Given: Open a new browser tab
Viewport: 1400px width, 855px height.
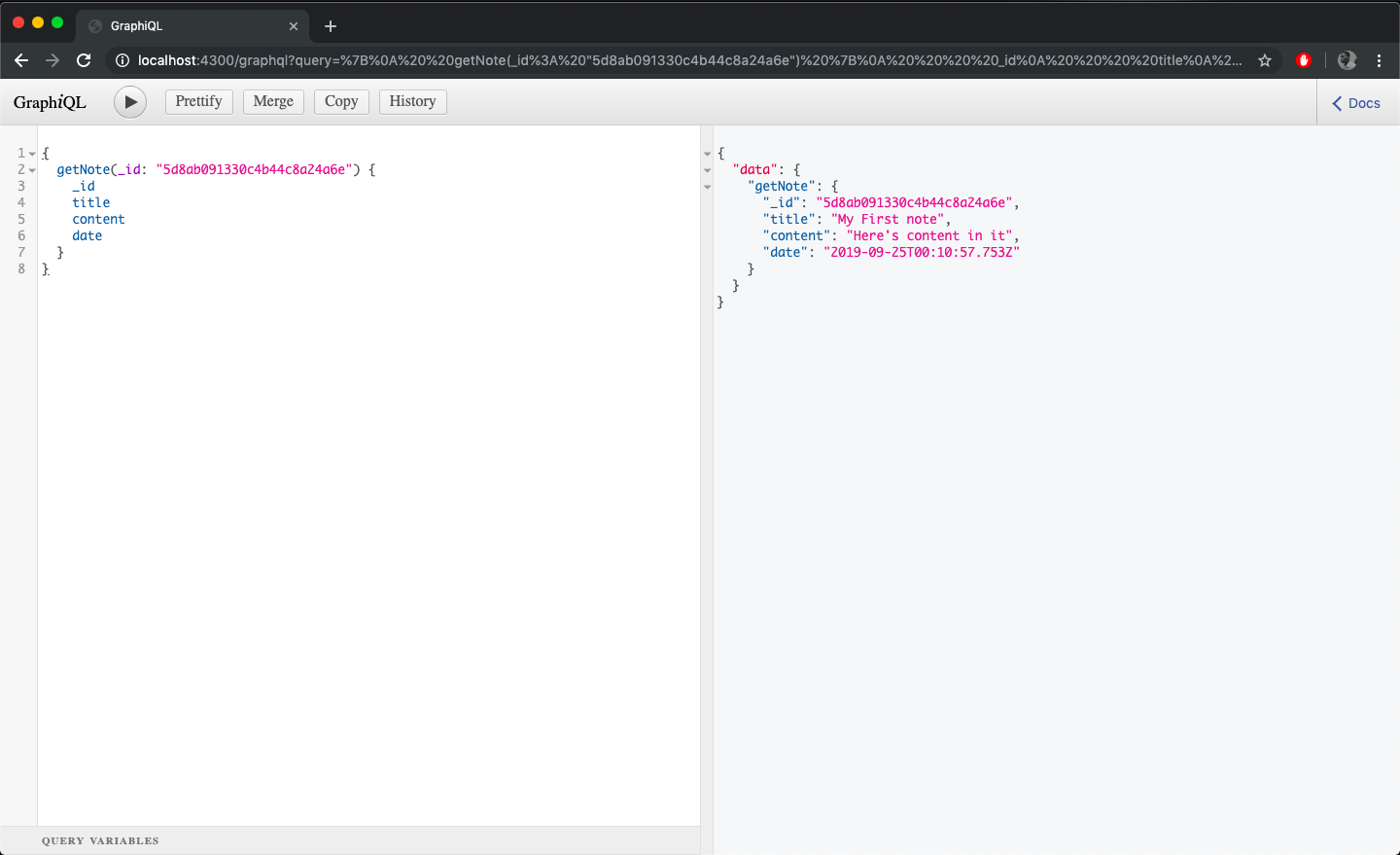Looking at the screenshot, I should pos(331,26).
